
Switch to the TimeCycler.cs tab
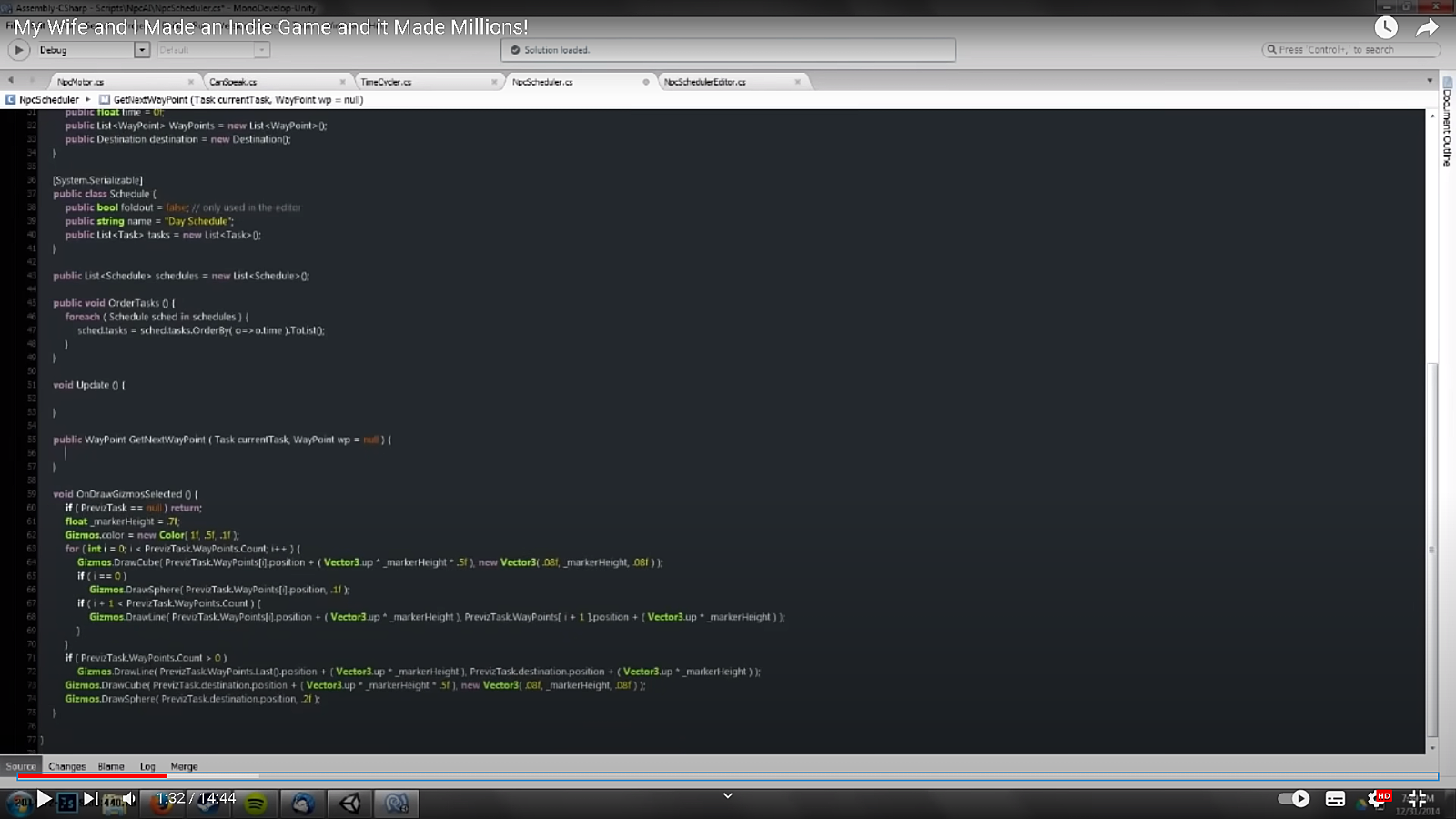(x=386, y=82)
